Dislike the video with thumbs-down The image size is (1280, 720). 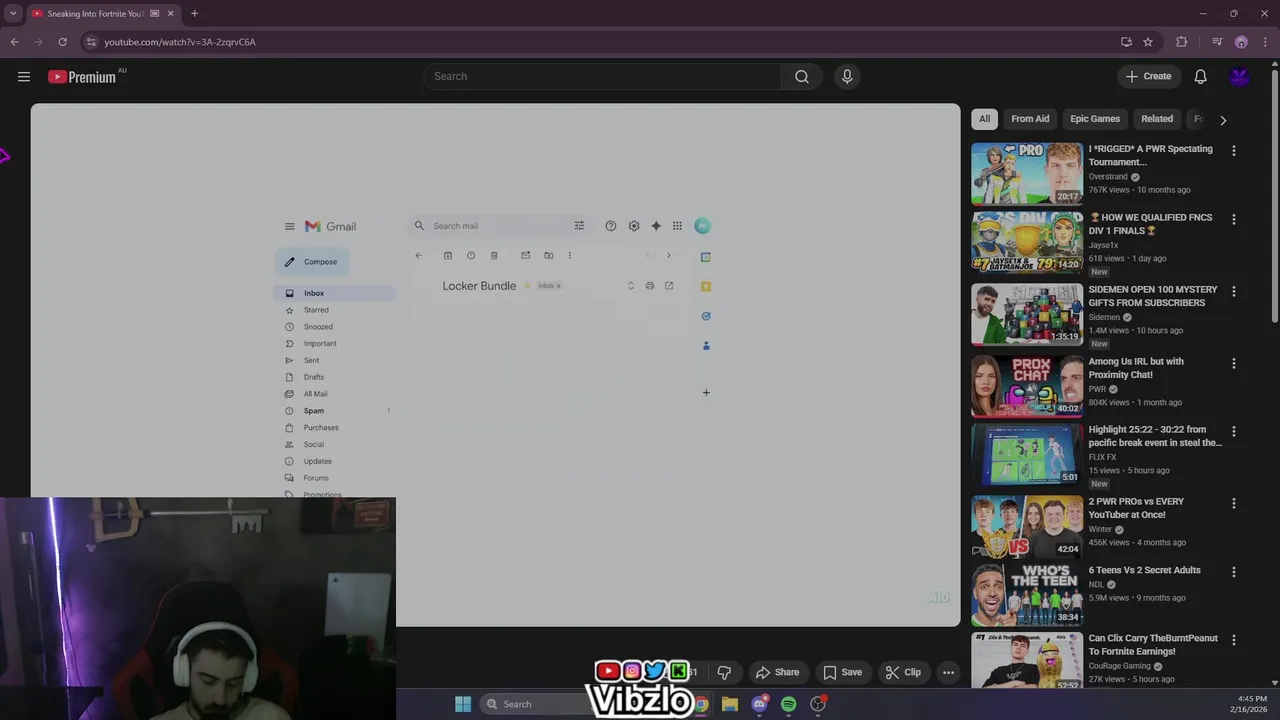(x=724, y=672)
